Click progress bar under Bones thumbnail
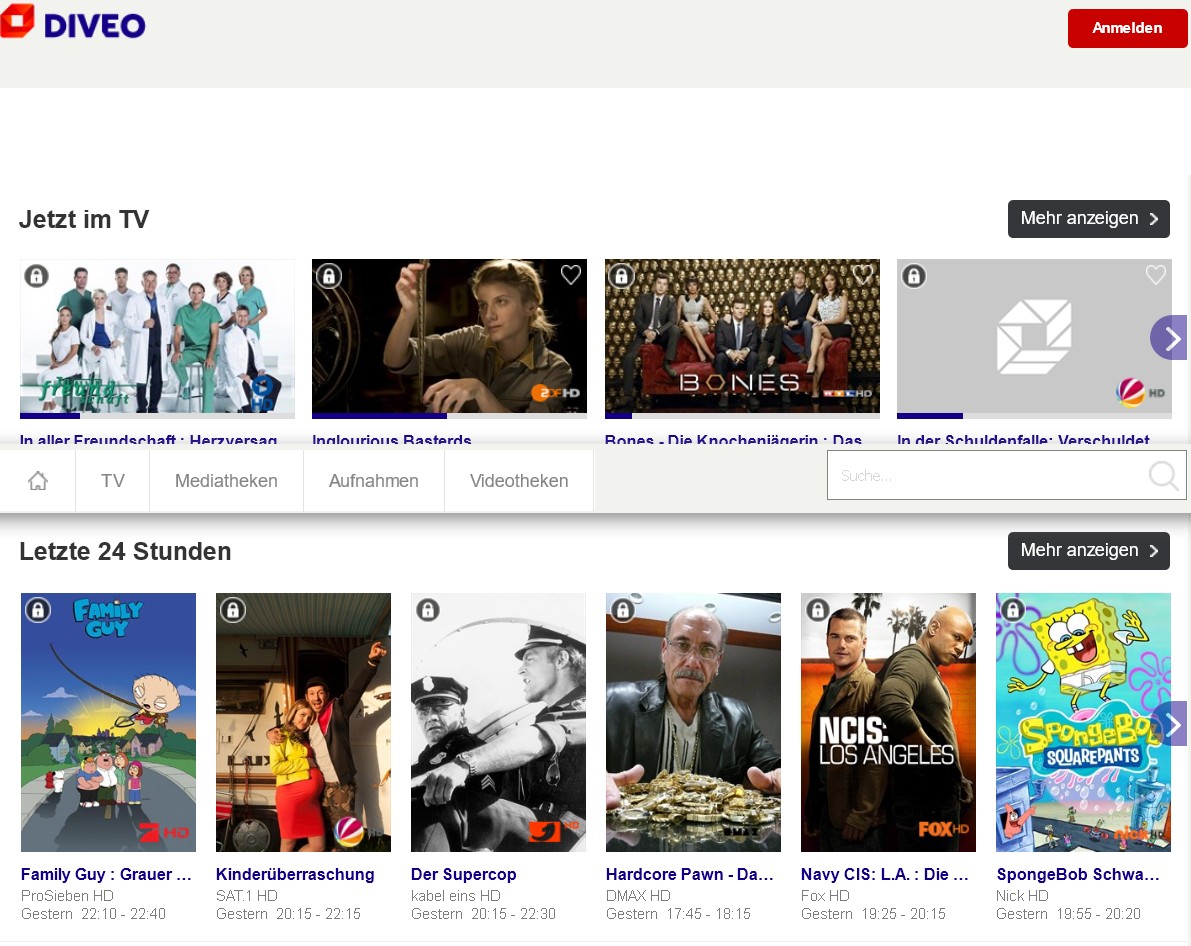 pyautogui.click(x=742, y=416)
